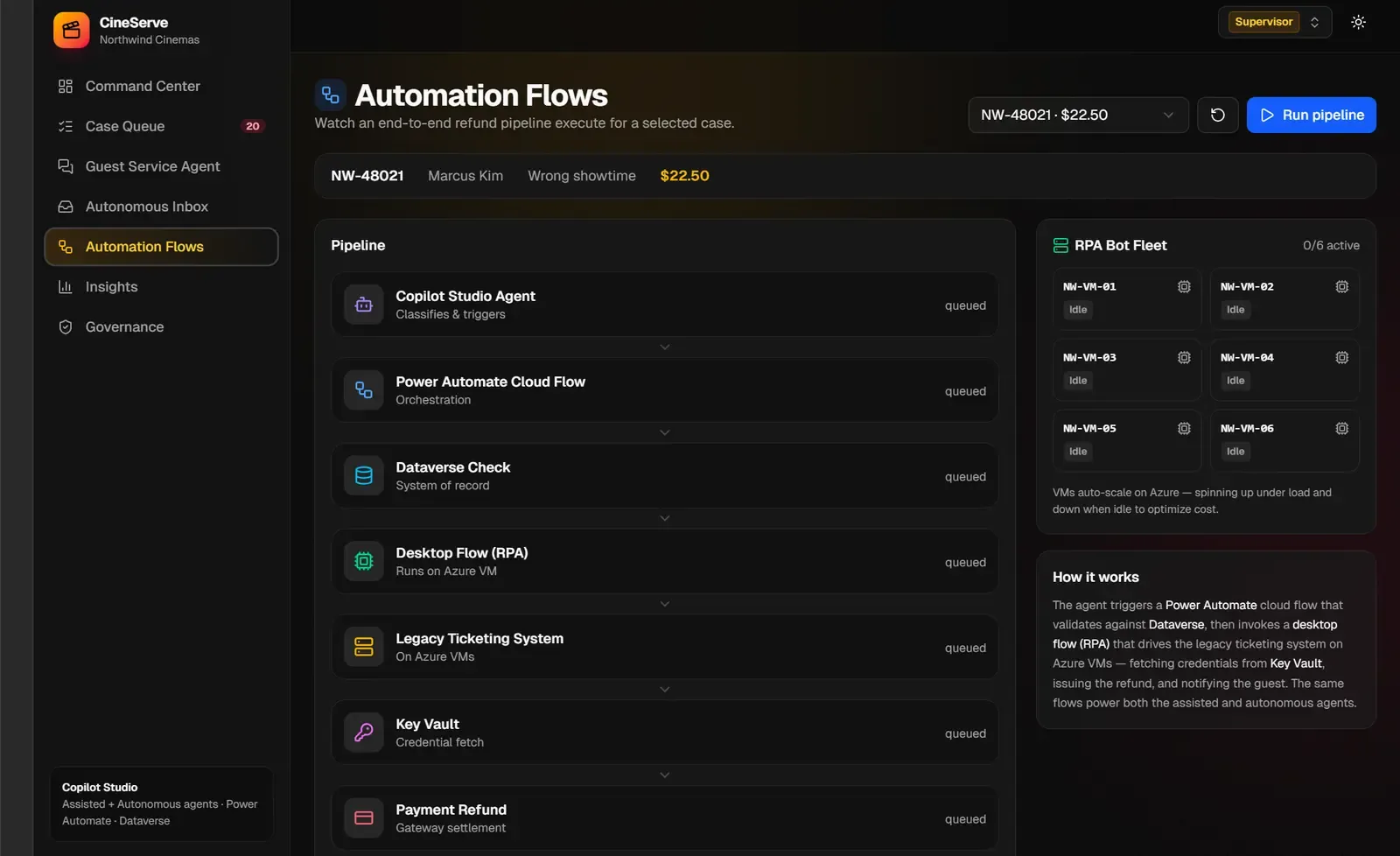This screenshot has width=1400, height=856.
Task: Open the Insights section
Action: (161, 287)
